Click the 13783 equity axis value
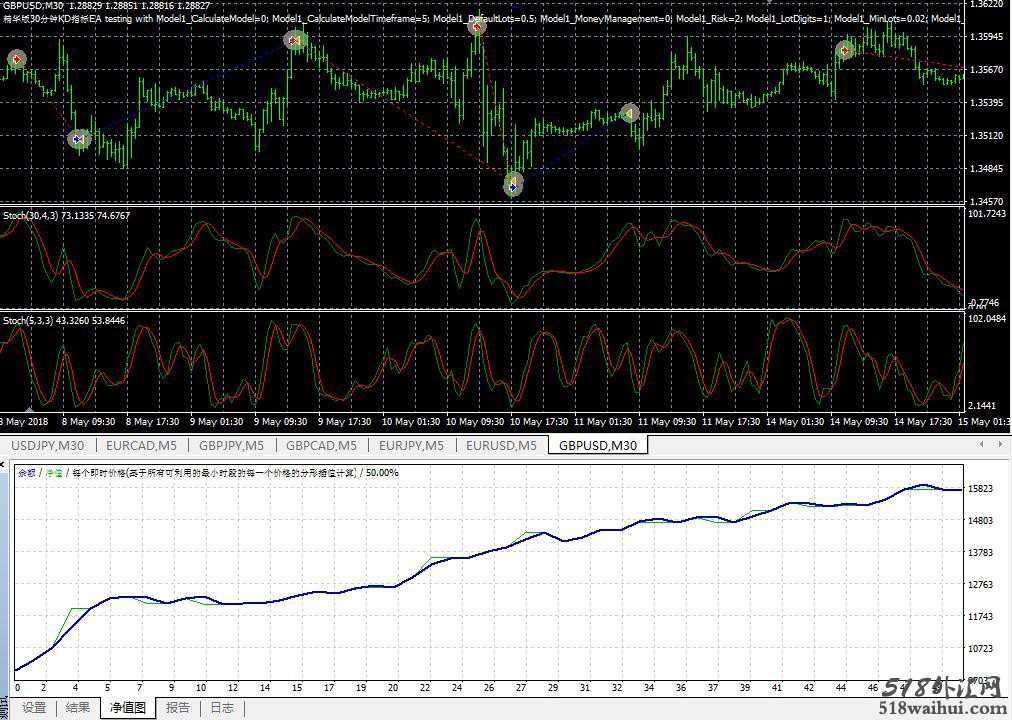 point(980,552)
